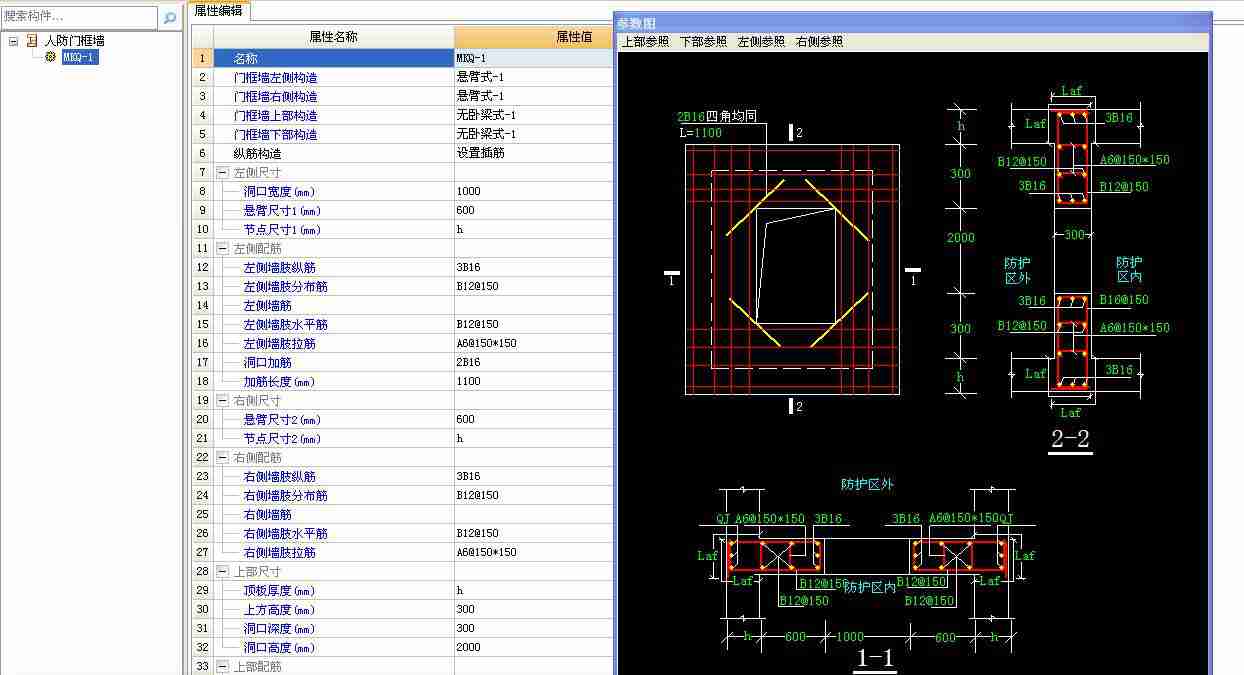Switch to the 属性编辑 tab
Screen dimensions: 1244x675
click(x=217, y=11)
